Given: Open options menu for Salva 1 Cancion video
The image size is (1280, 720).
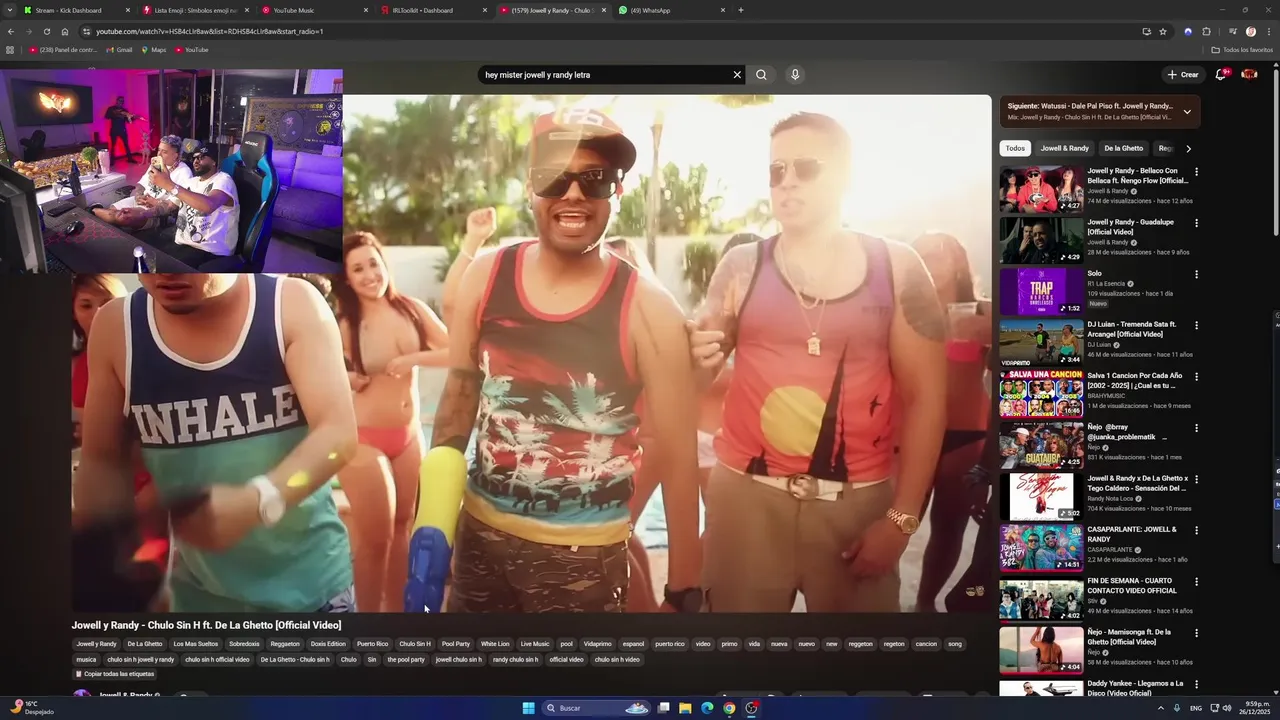Looking at the screenshot, I should point(1196,377).
